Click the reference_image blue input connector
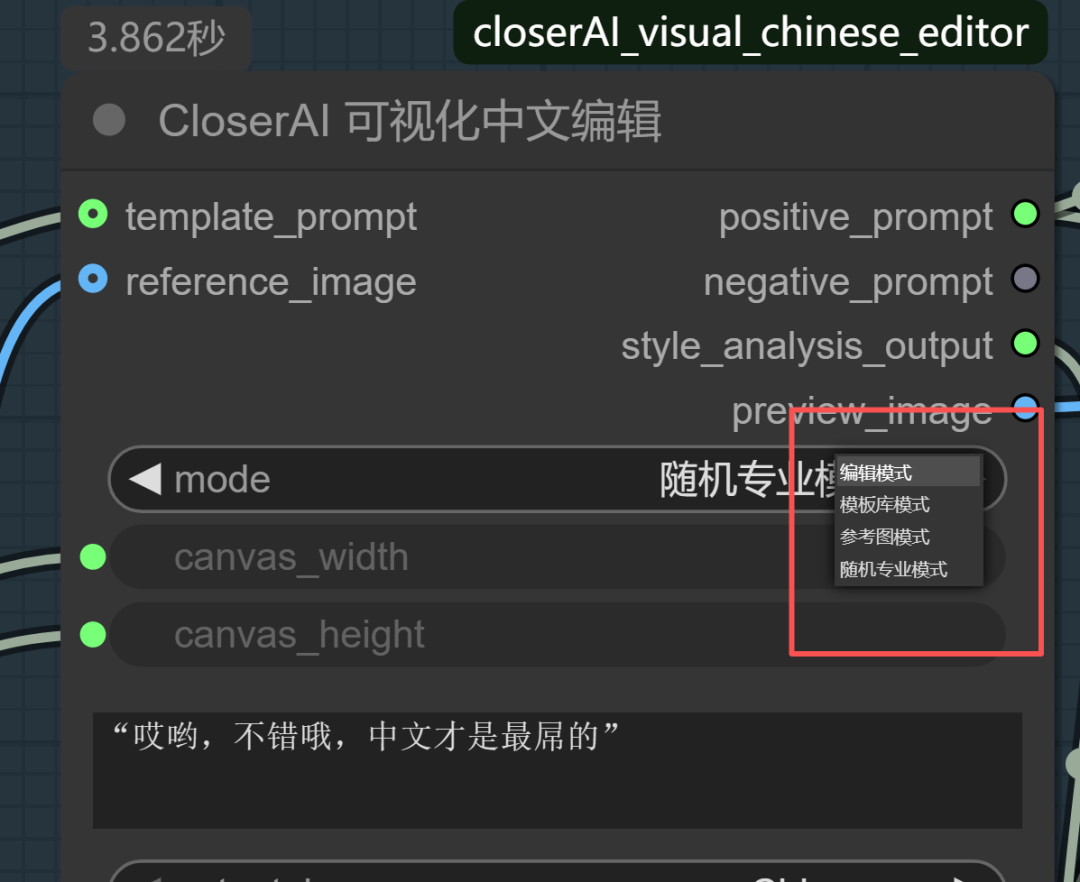 tap(93, 279)
